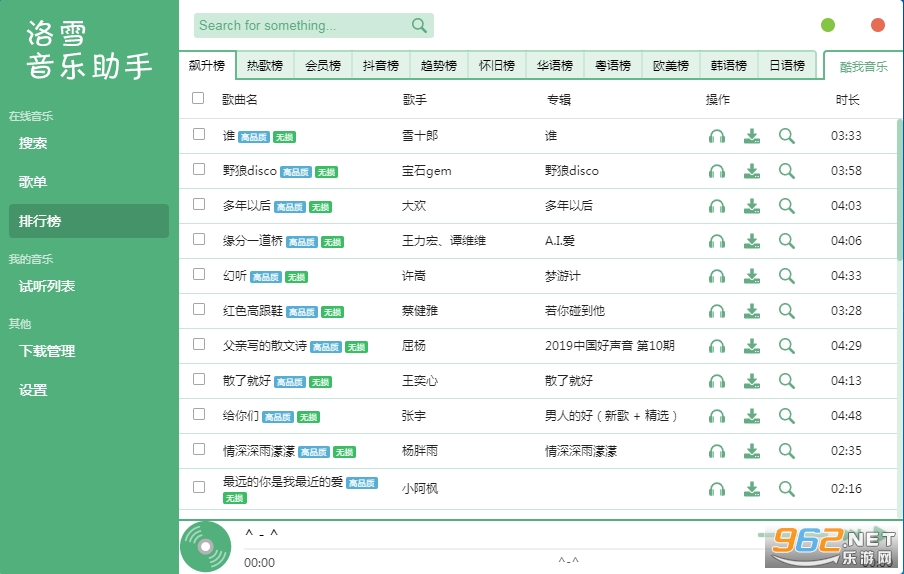Image resolution: width=904 pixels, height=574 pixels.
Task: Select the 欧美榜 tab
Action: tap(671, 65)
